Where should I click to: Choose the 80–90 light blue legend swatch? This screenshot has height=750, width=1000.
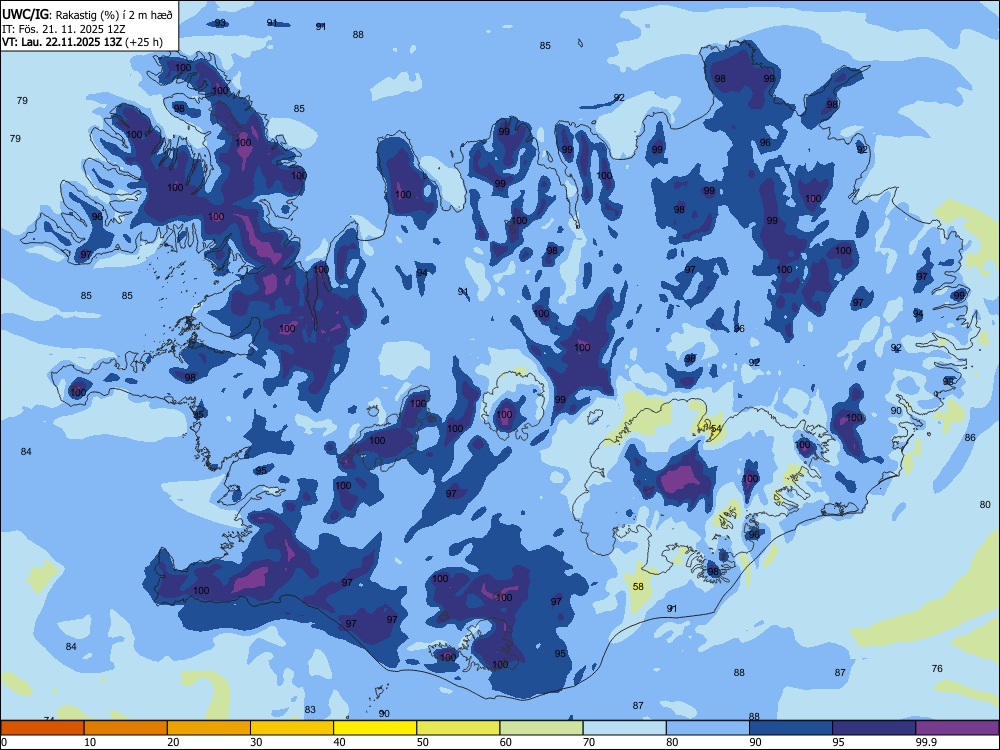click(708, 728)
